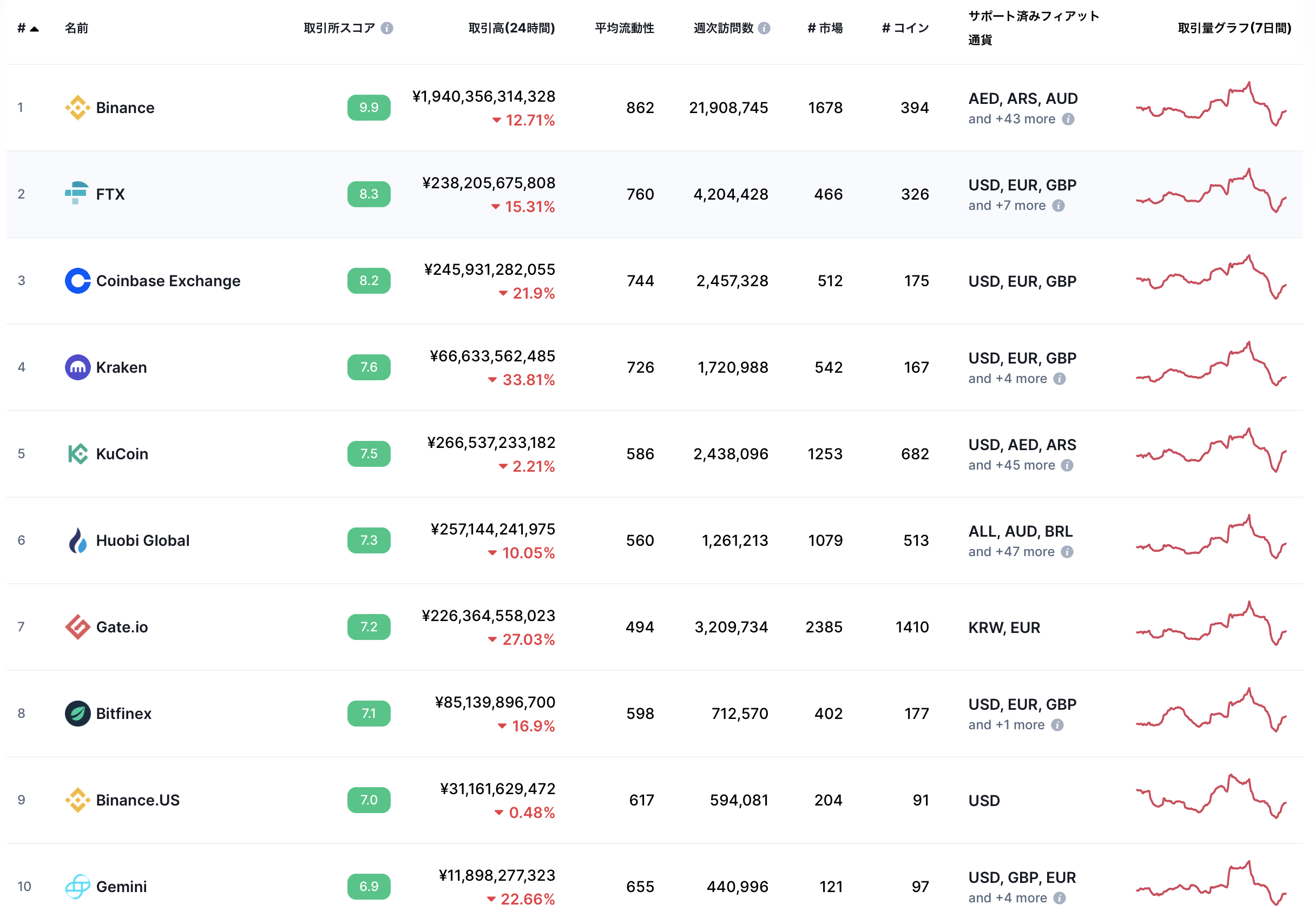
Task: Sort table by # 市場 column header
Action: point(825,28)
